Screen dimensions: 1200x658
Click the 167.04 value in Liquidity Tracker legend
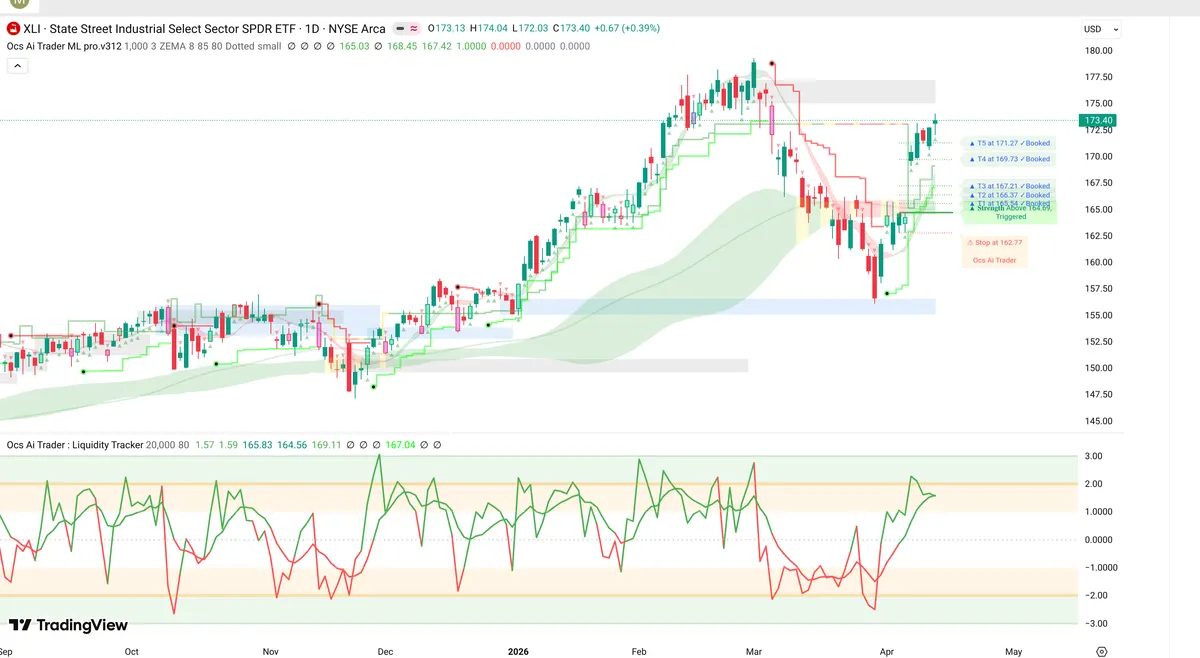click(398, 445)
